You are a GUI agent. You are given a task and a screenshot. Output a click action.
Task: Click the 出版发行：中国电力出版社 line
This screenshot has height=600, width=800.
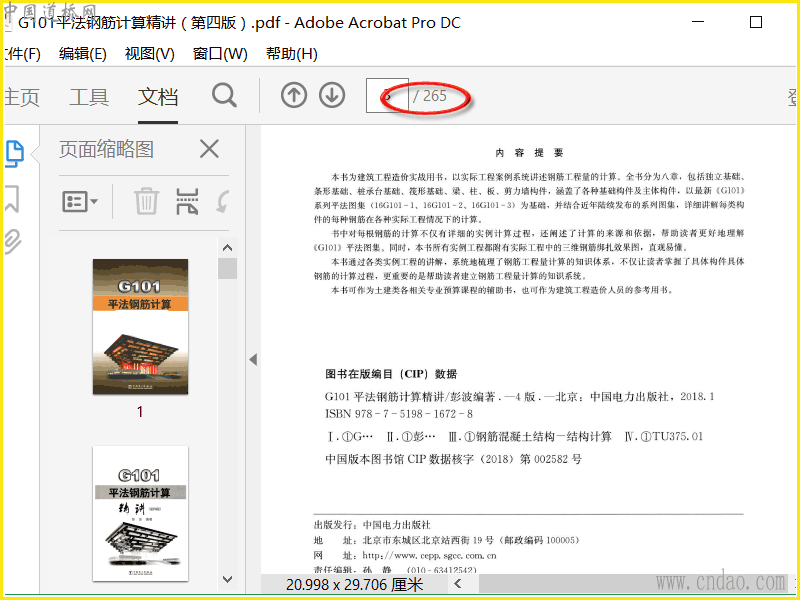point(372,524)
